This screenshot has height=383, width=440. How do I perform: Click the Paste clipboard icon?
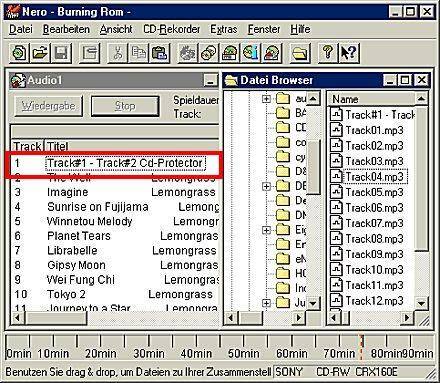(159, 53)
